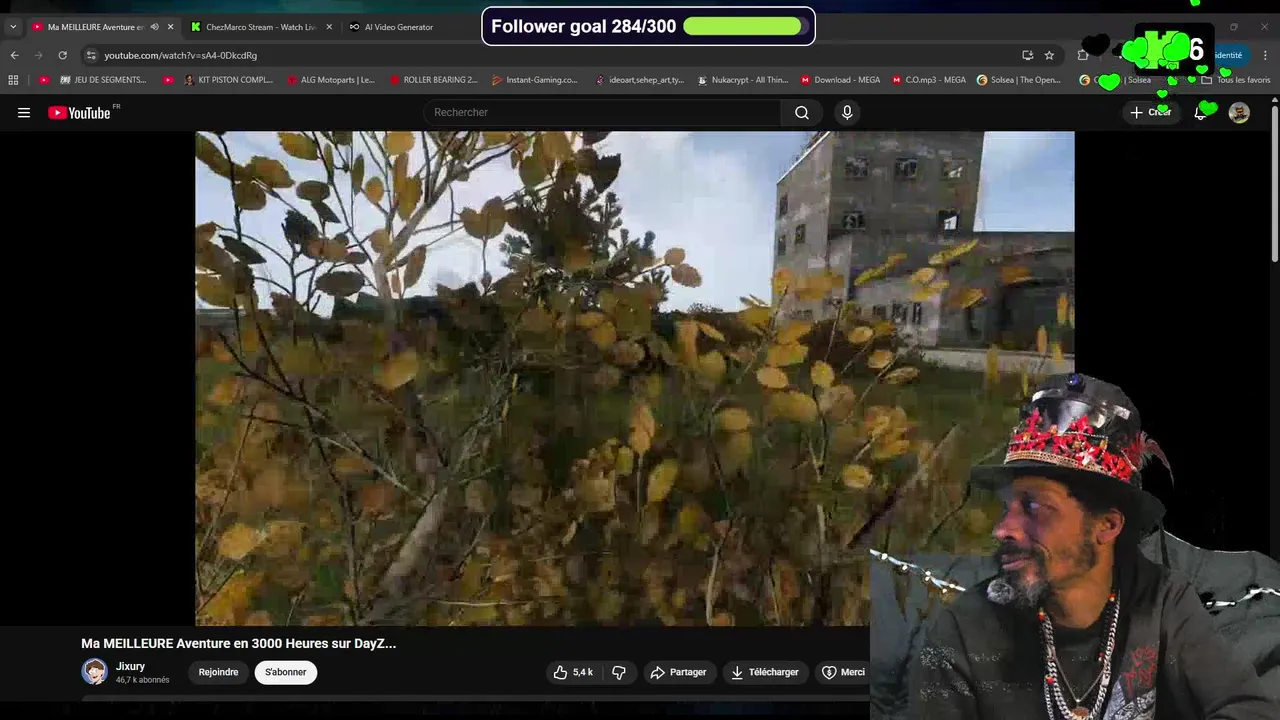Image resolution: width=1280 pixels, height=720 pixels.
Task: Switch to the AI Video Generator tab
Action: 399,27
